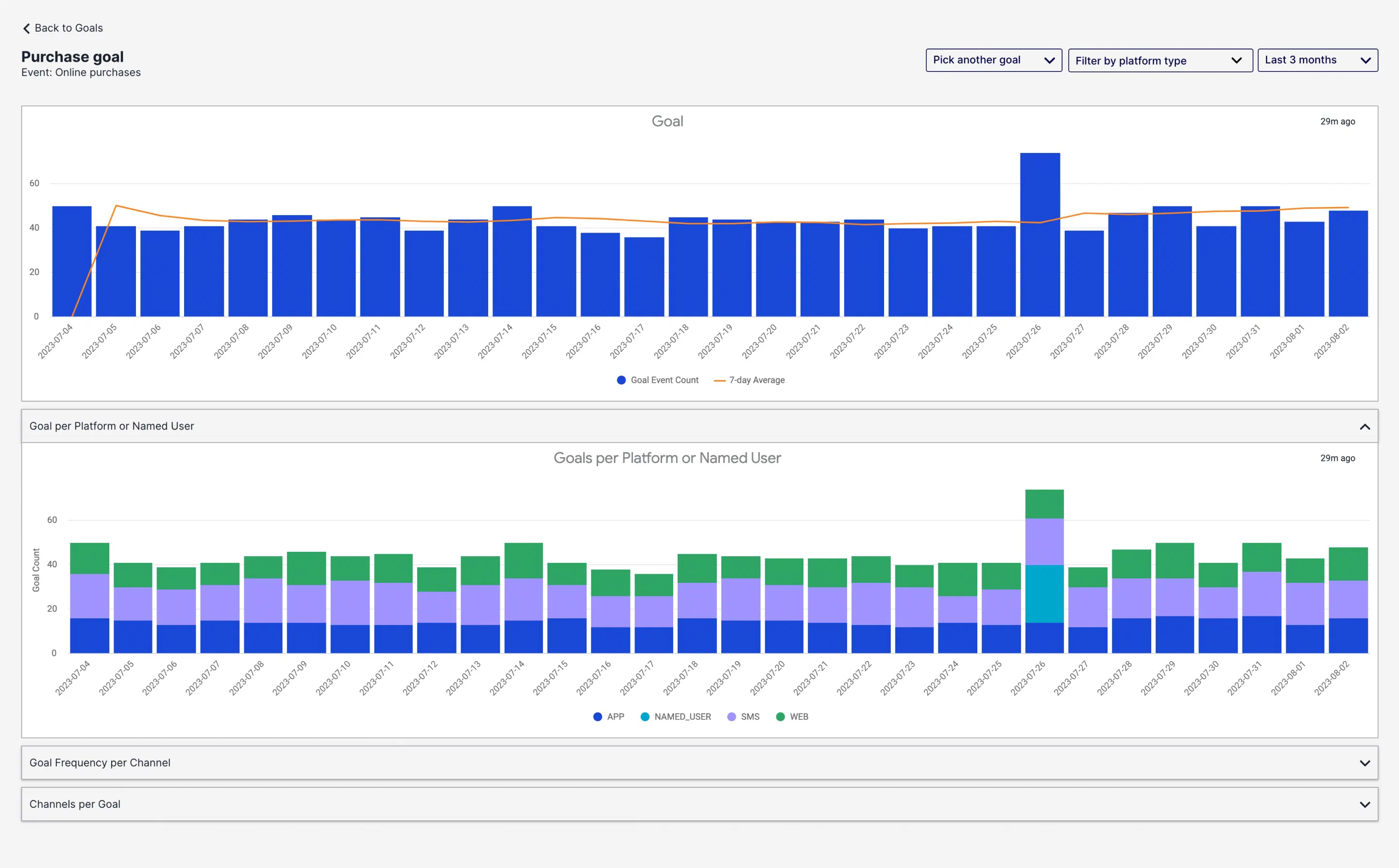
Task: Click the Goal Frequency per Channel header label
Action: [x=100, y=763]
